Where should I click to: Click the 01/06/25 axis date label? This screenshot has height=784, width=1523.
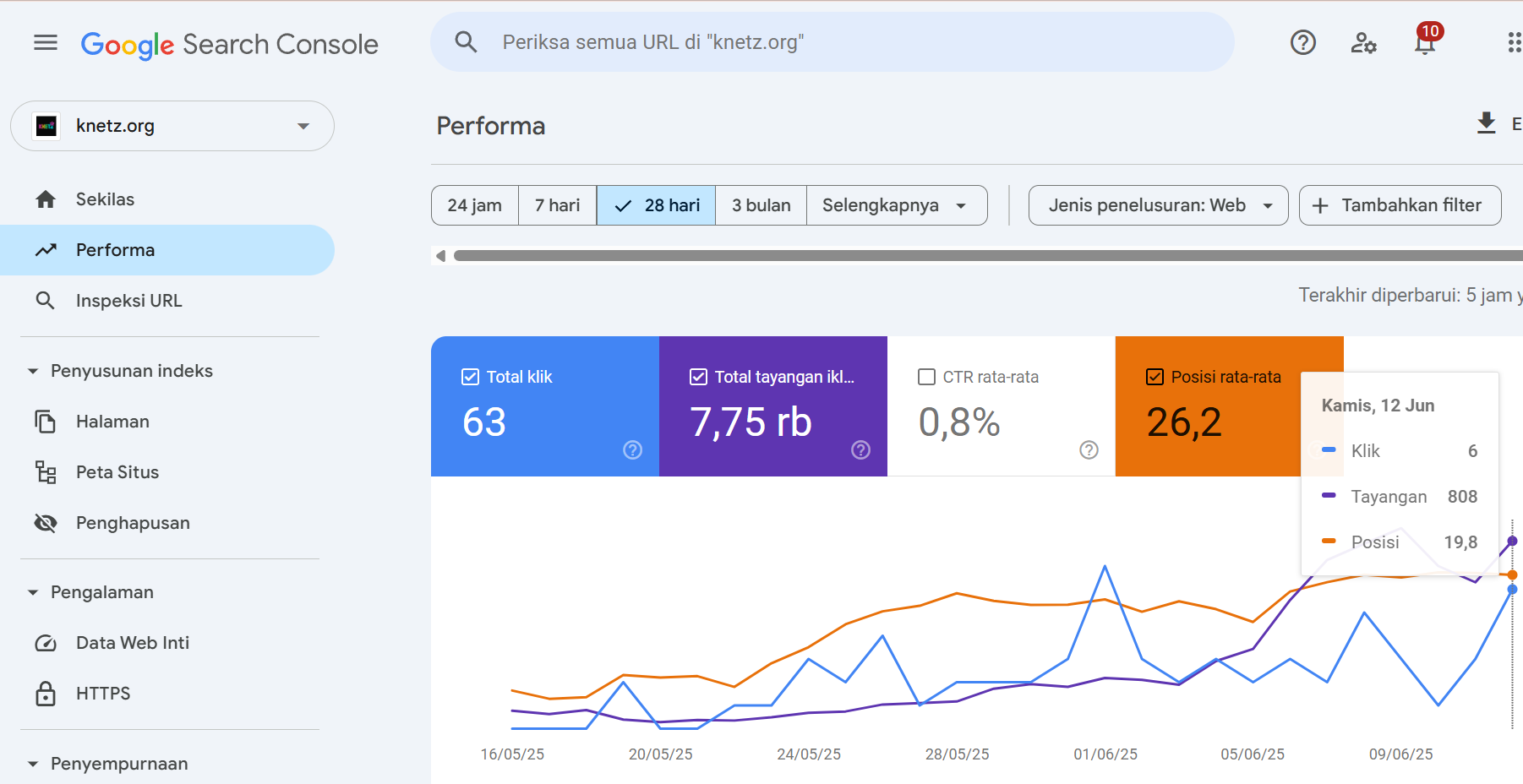point(1105,754)
